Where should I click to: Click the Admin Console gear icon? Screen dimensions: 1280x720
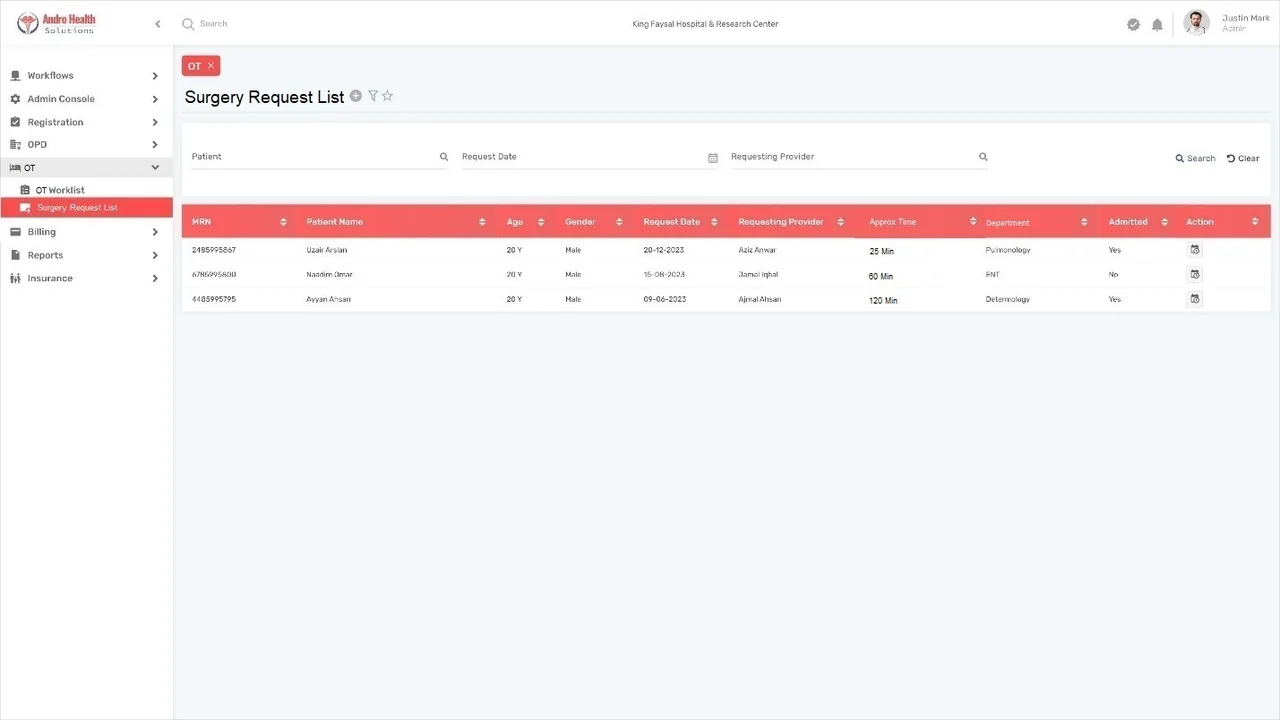[x=15, y=99]
